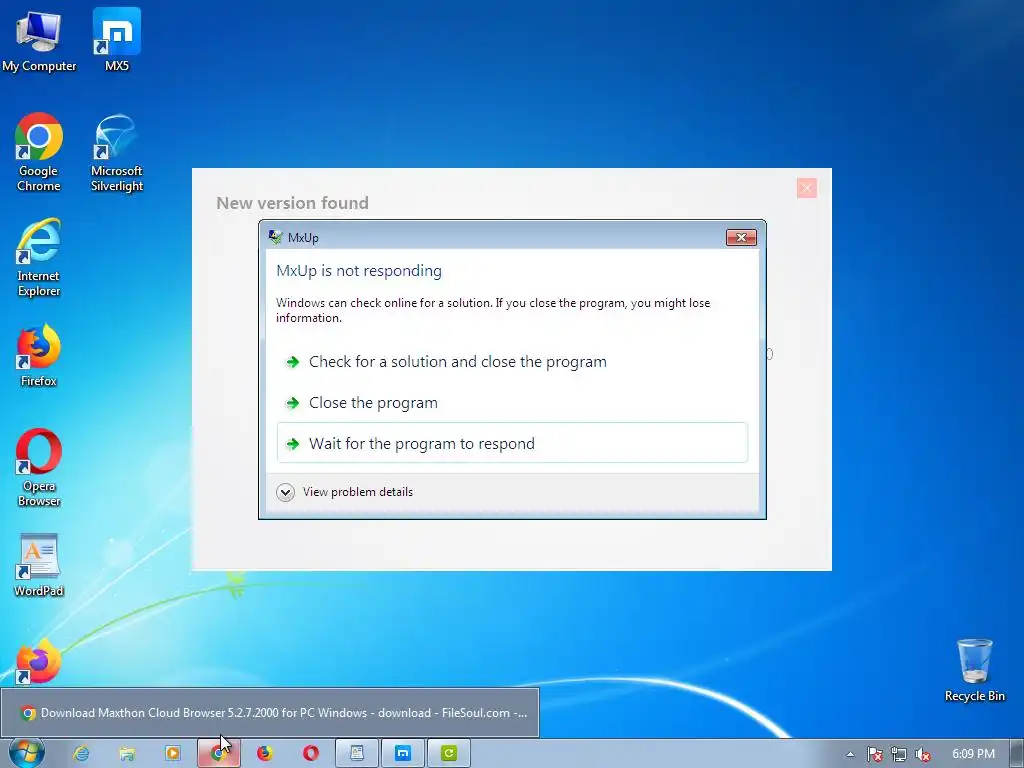Select the Recycle Bin icon

coord(974,670)
